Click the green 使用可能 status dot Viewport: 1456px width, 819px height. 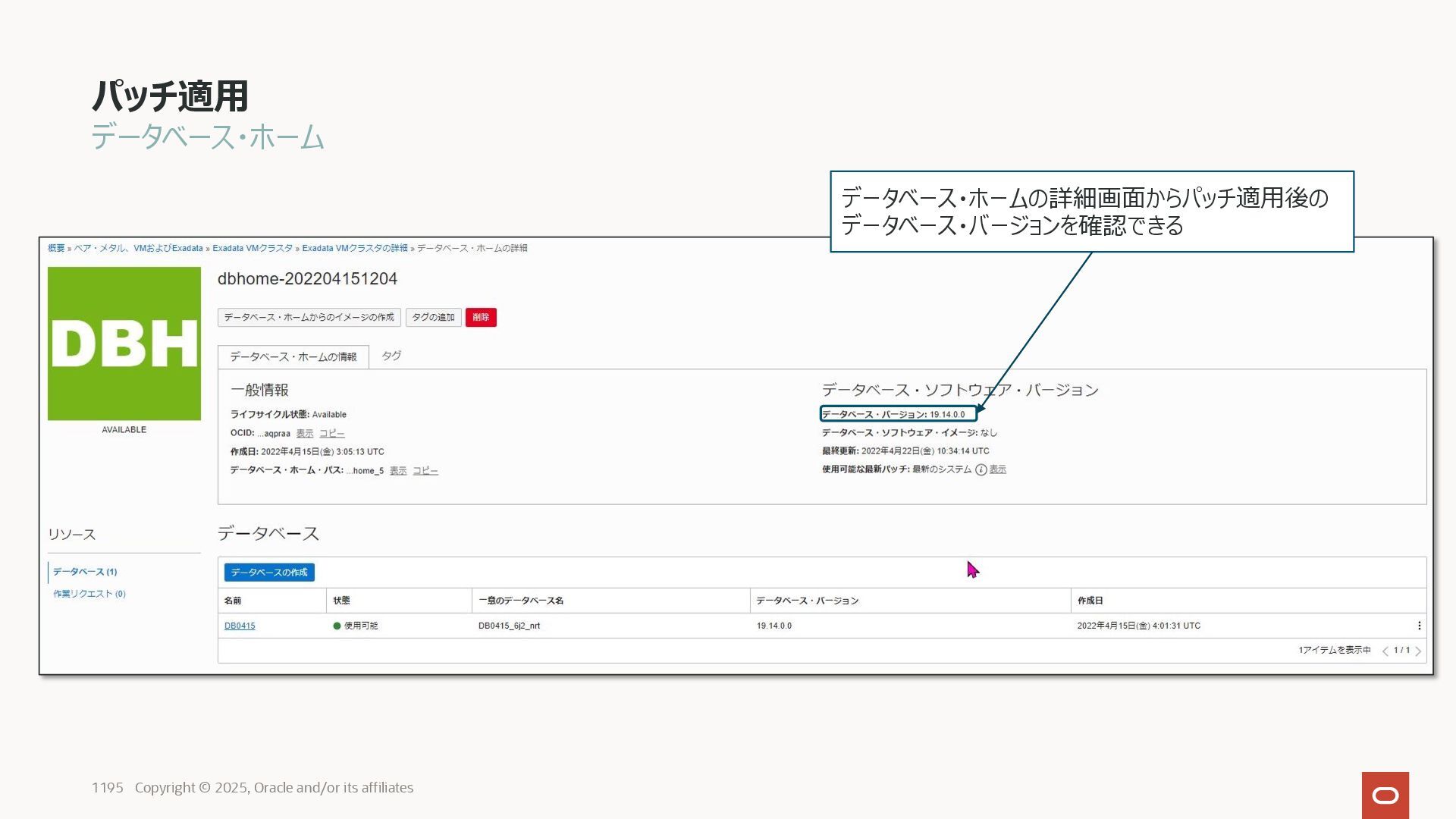[x=337, y=626]
